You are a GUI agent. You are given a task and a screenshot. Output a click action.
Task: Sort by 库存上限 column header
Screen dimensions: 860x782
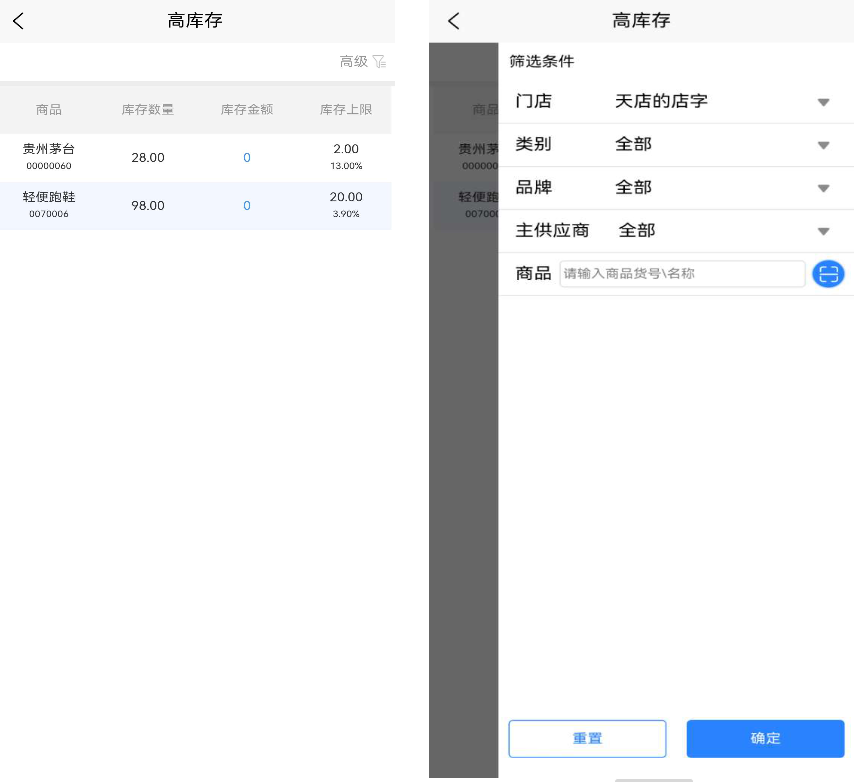click(346, 110)
